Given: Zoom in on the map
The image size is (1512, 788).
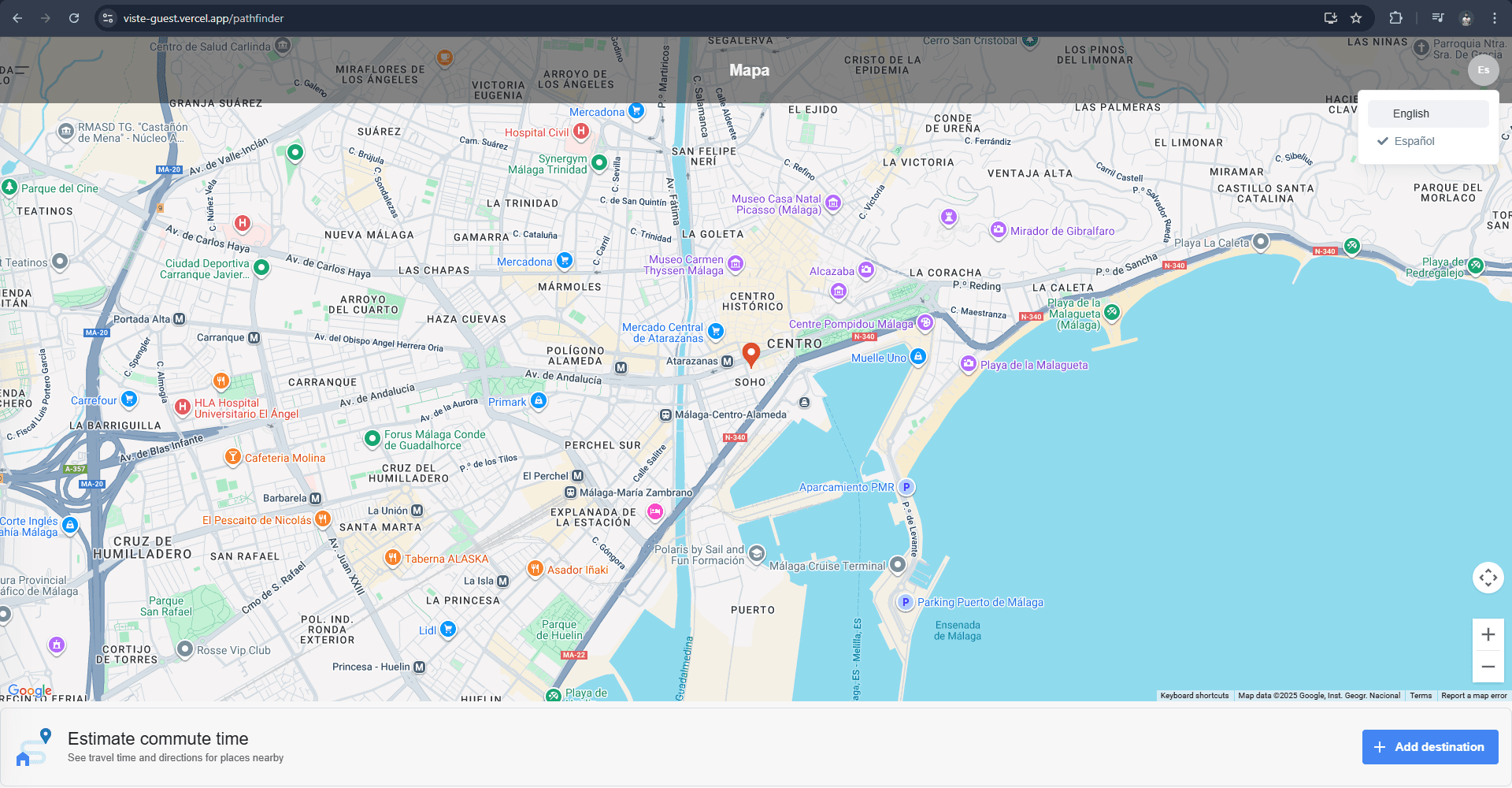Looking at the screenshot, I should [x=1488, y=635].
